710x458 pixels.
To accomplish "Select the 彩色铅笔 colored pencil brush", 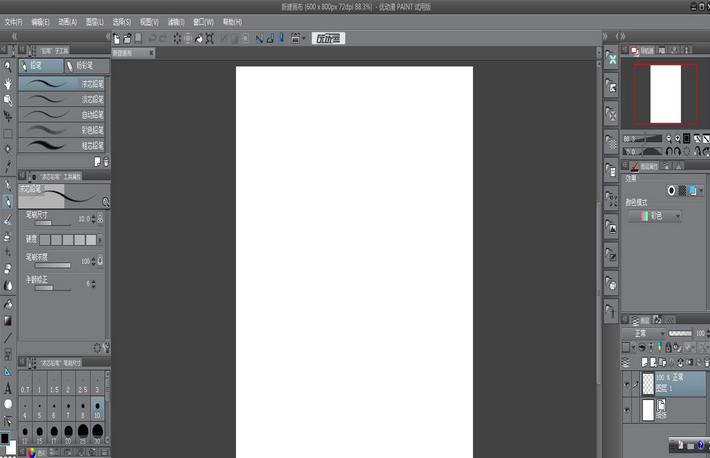I will pyautogui.click(x=62, y=130).
